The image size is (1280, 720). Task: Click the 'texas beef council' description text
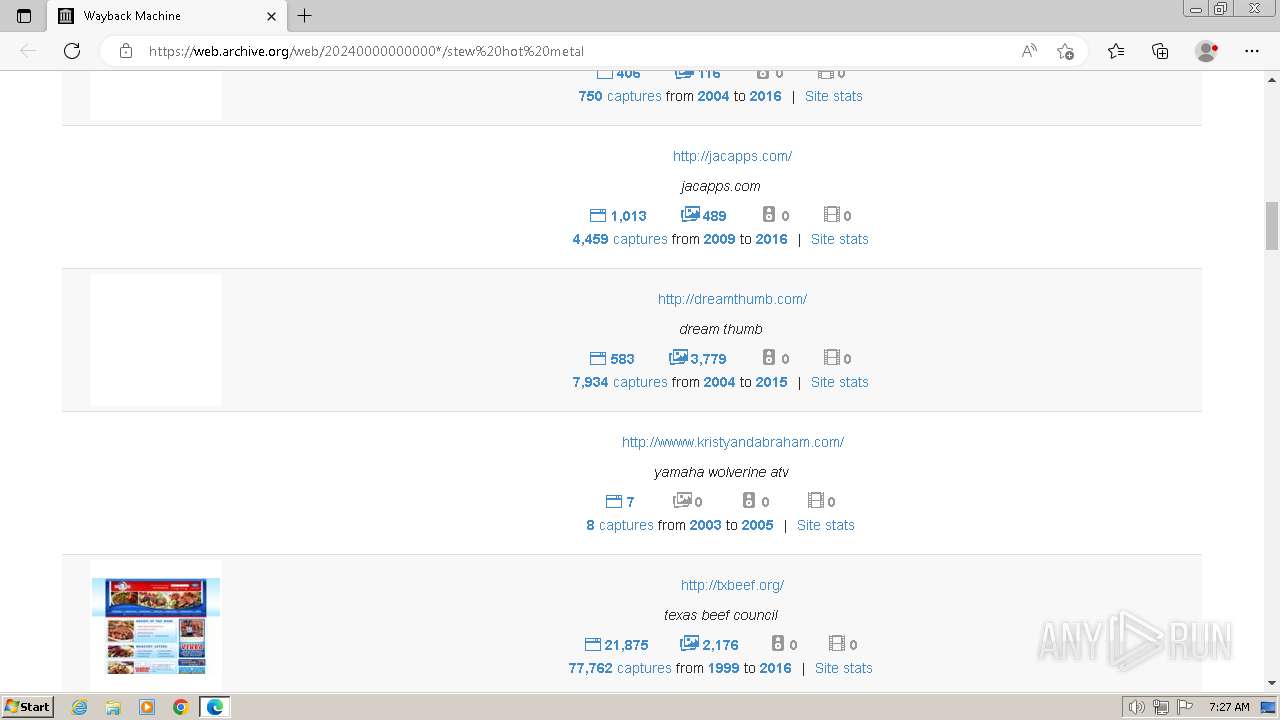coord(720,615)
